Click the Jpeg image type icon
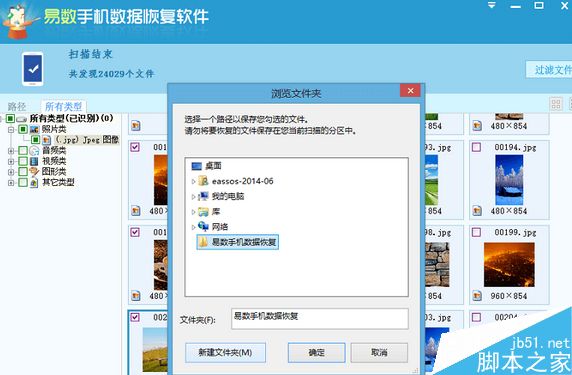This screenshot has width=572, height=375. pos(46,140)
